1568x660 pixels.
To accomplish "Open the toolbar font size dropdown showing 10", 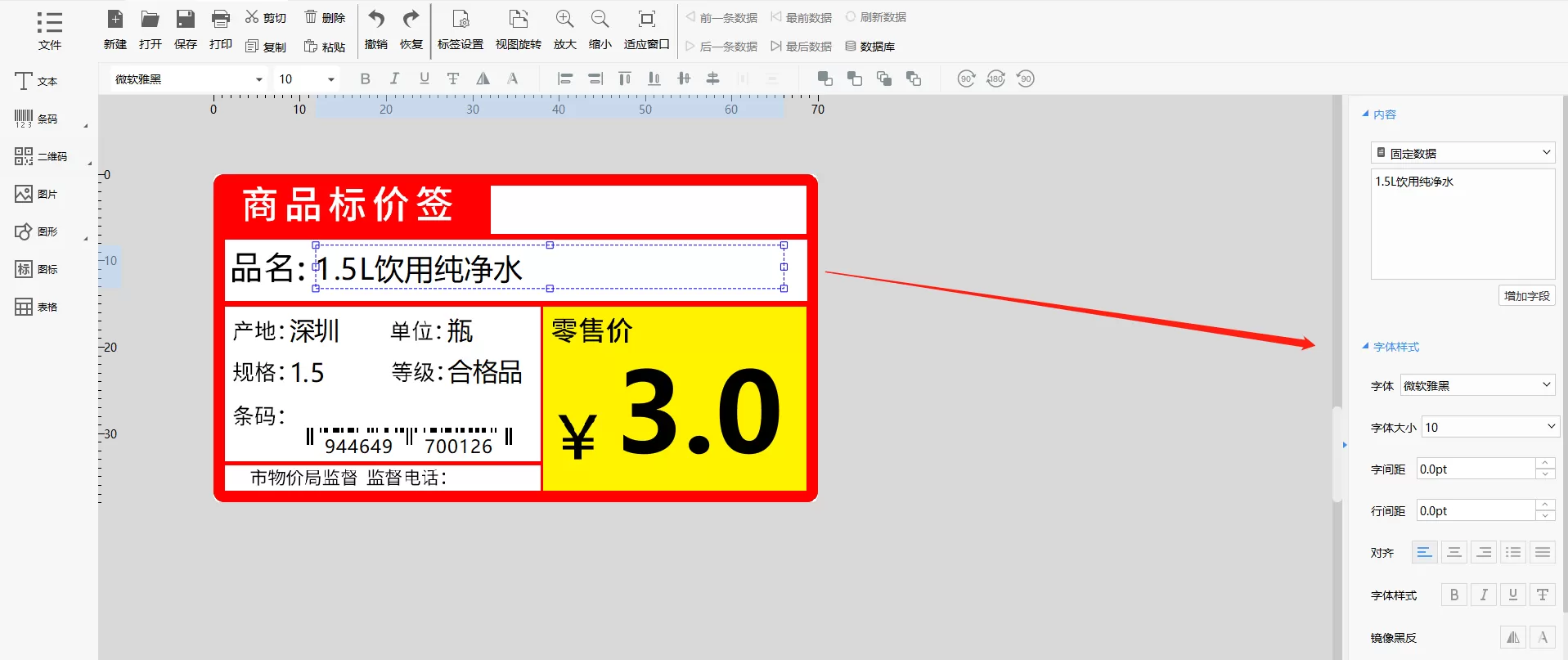I will (307, 79).
